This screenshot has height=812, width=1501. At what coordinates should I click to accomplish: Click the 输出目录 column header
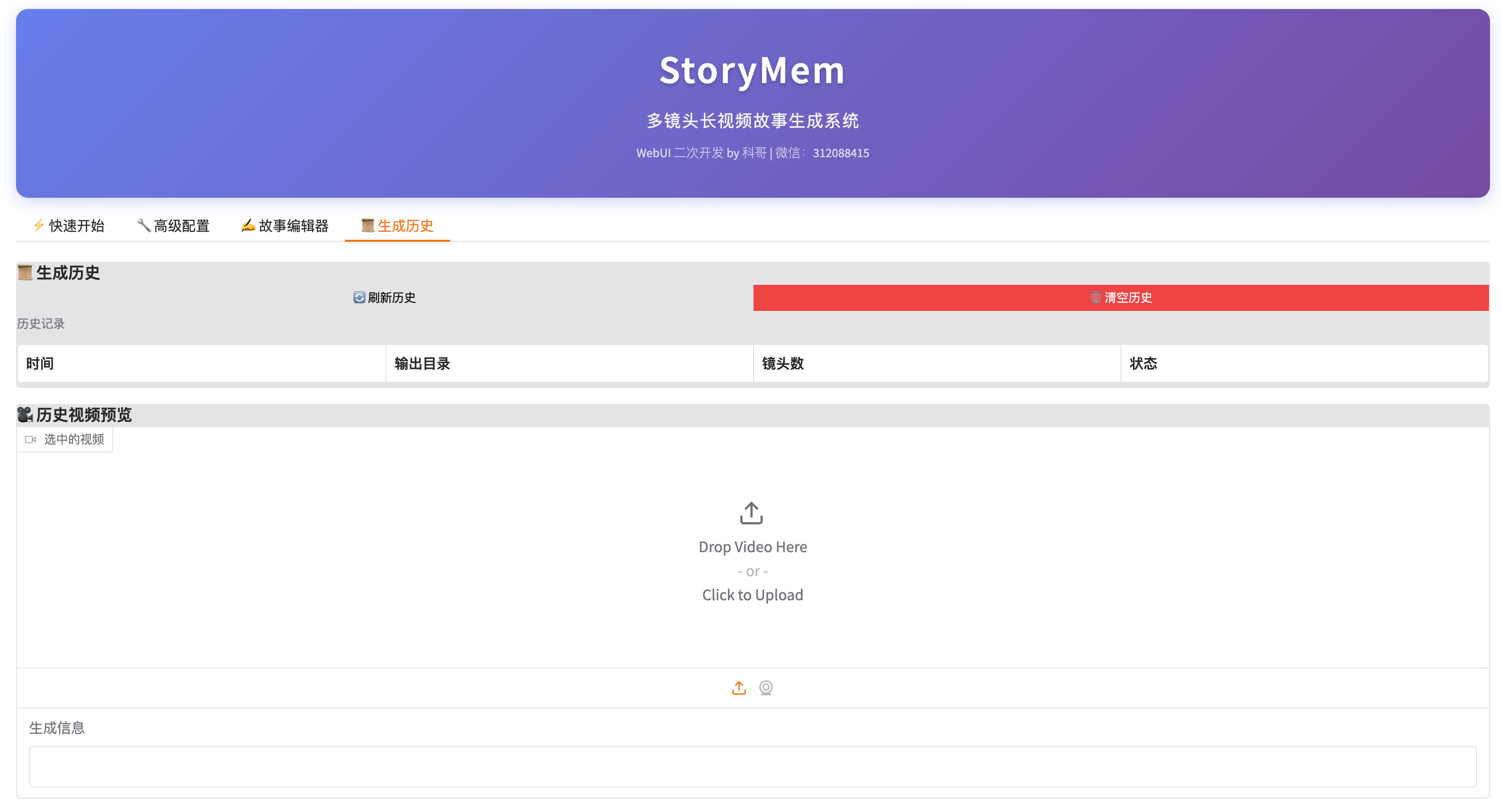pos(422,363)
